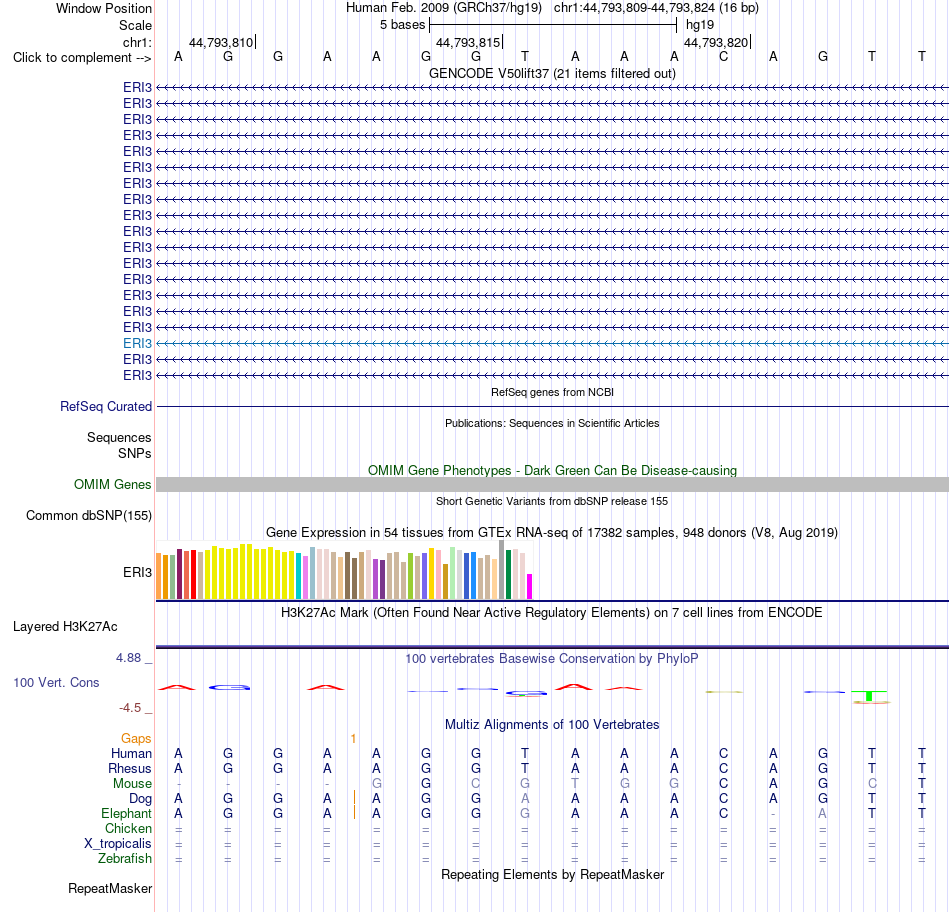Click the dark green bar in the GTEx chart
Image resolution: width=950 pixels, height=912 pixels.
pyautogui.click(x=509, y=574)
